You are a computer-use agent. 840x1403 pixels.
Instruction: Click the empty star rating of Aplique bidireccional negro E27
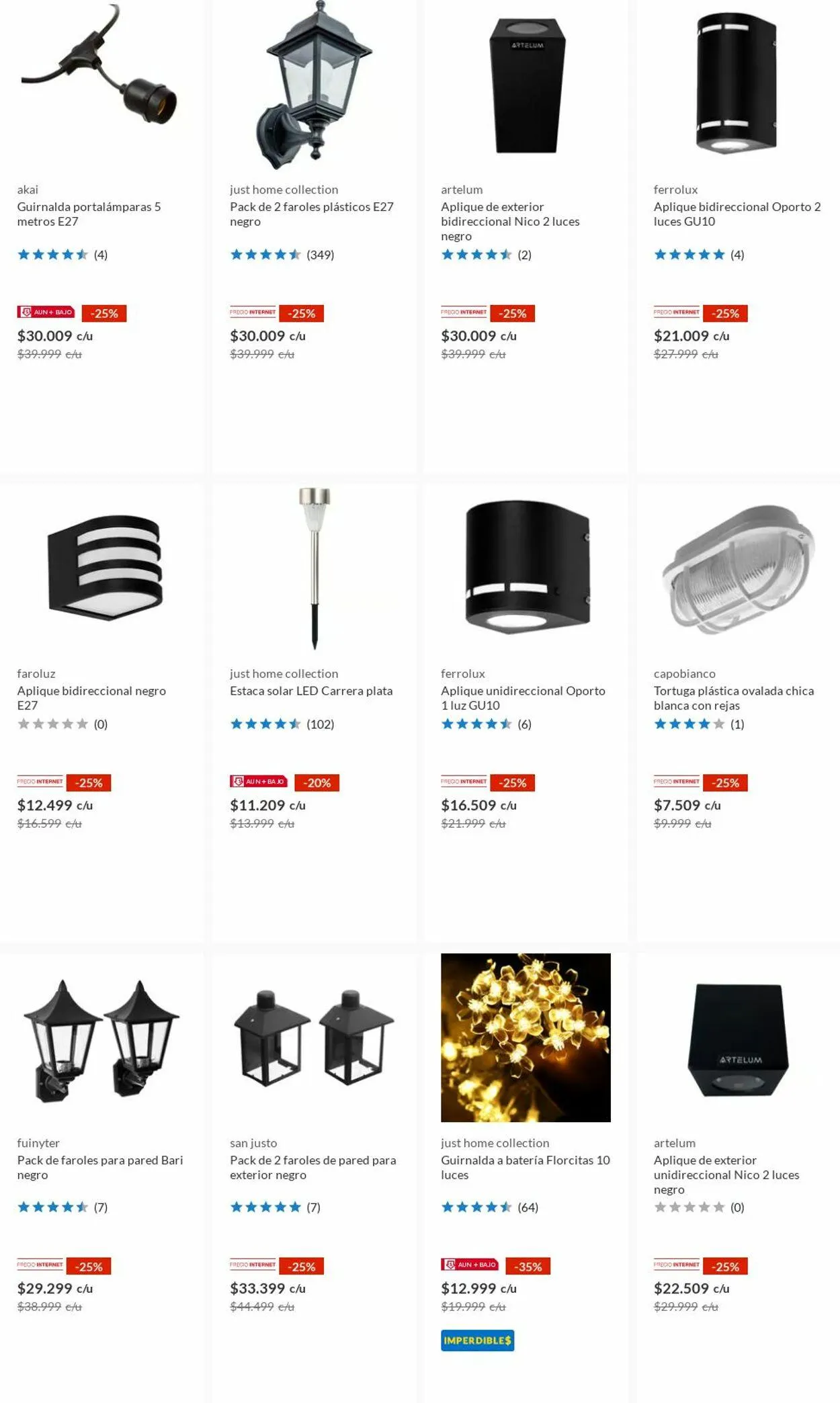53,724
